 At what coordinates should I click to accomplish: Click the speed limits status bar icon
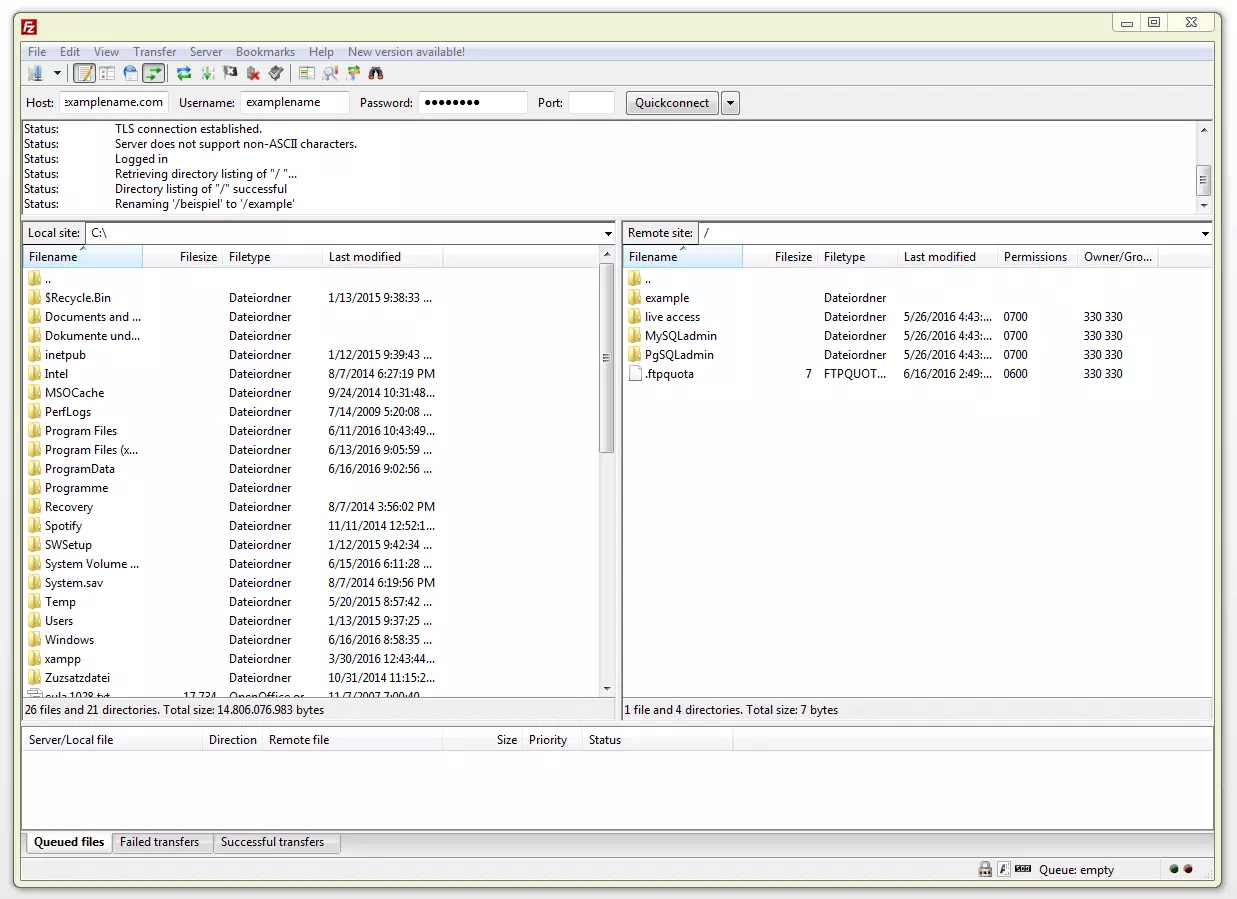click(x=1023, y=869)
